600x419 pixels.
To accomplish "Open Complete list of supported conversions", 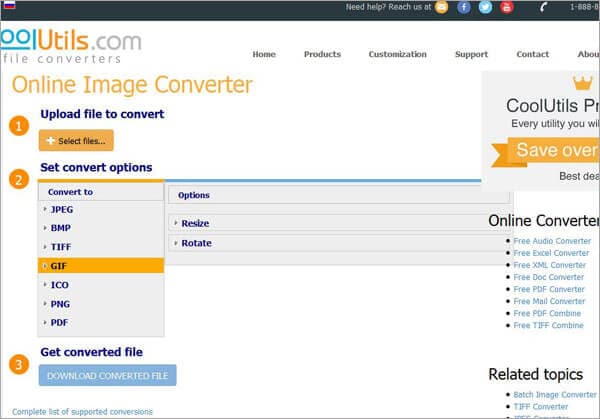I will coord(82,412).
